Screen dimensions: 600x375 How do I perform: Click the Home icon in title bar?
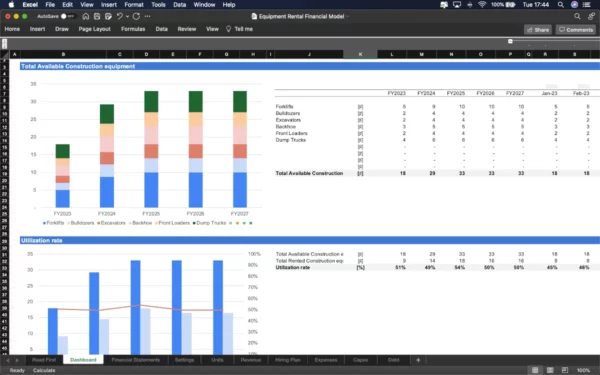coord(86,16)
